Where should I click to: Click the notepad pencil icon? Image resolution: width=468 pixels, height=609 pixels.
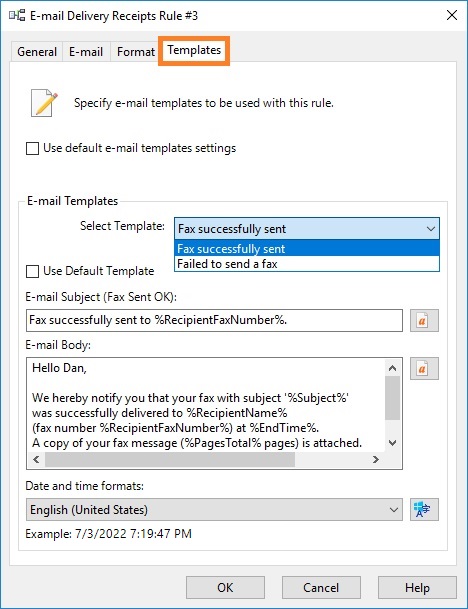[44, 103]
